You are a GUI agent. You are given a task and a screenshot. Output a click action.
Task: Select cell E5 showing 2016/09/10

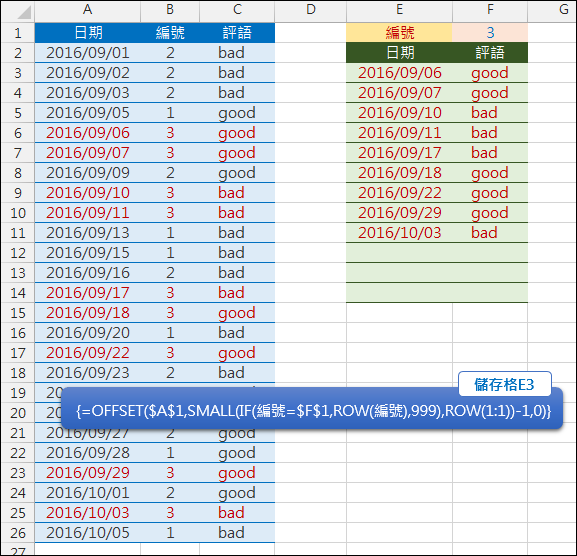point(399,113)
